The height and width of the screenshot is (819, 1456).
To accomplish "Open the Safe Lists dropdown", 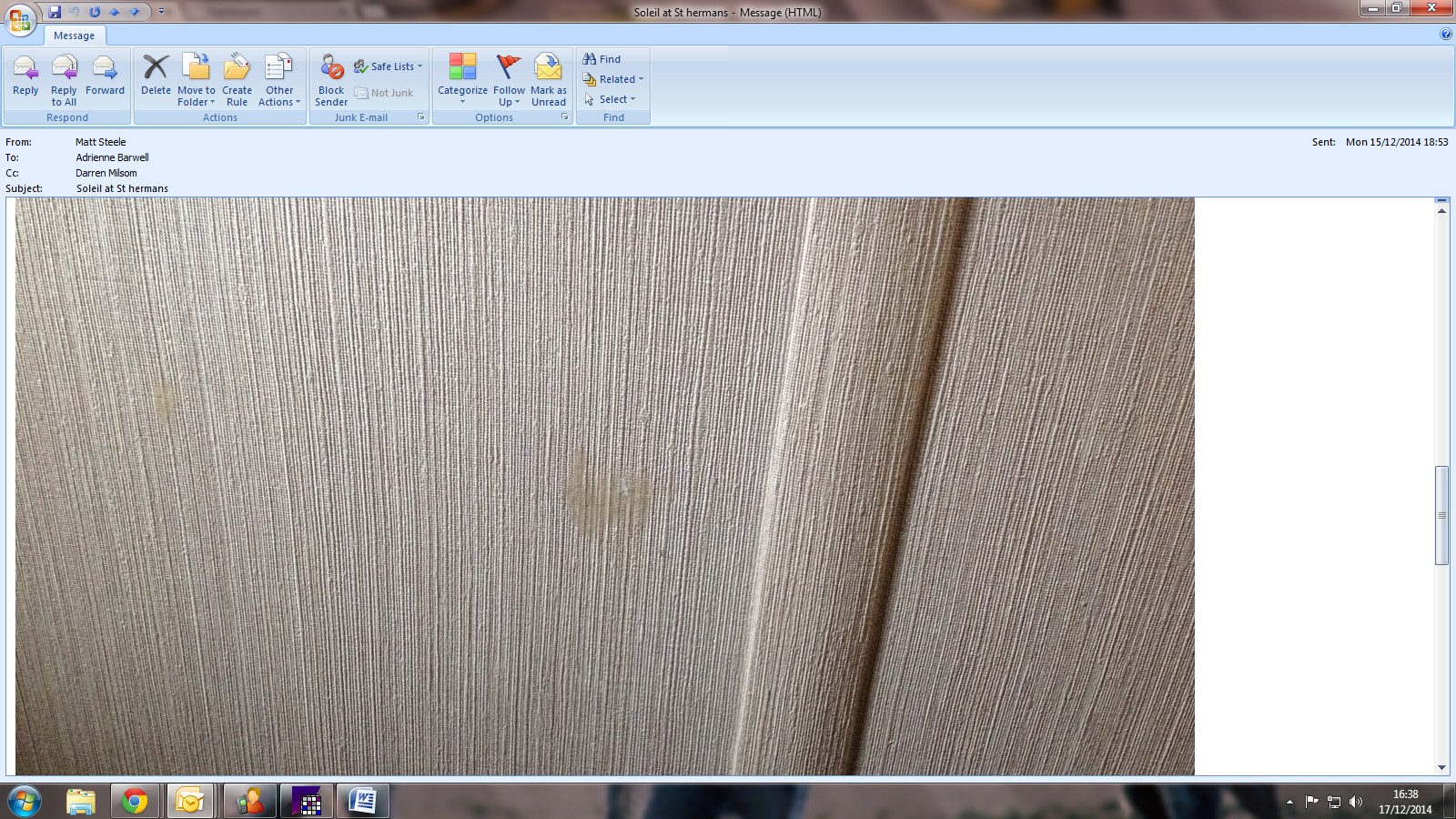I will tap(389, 66).
